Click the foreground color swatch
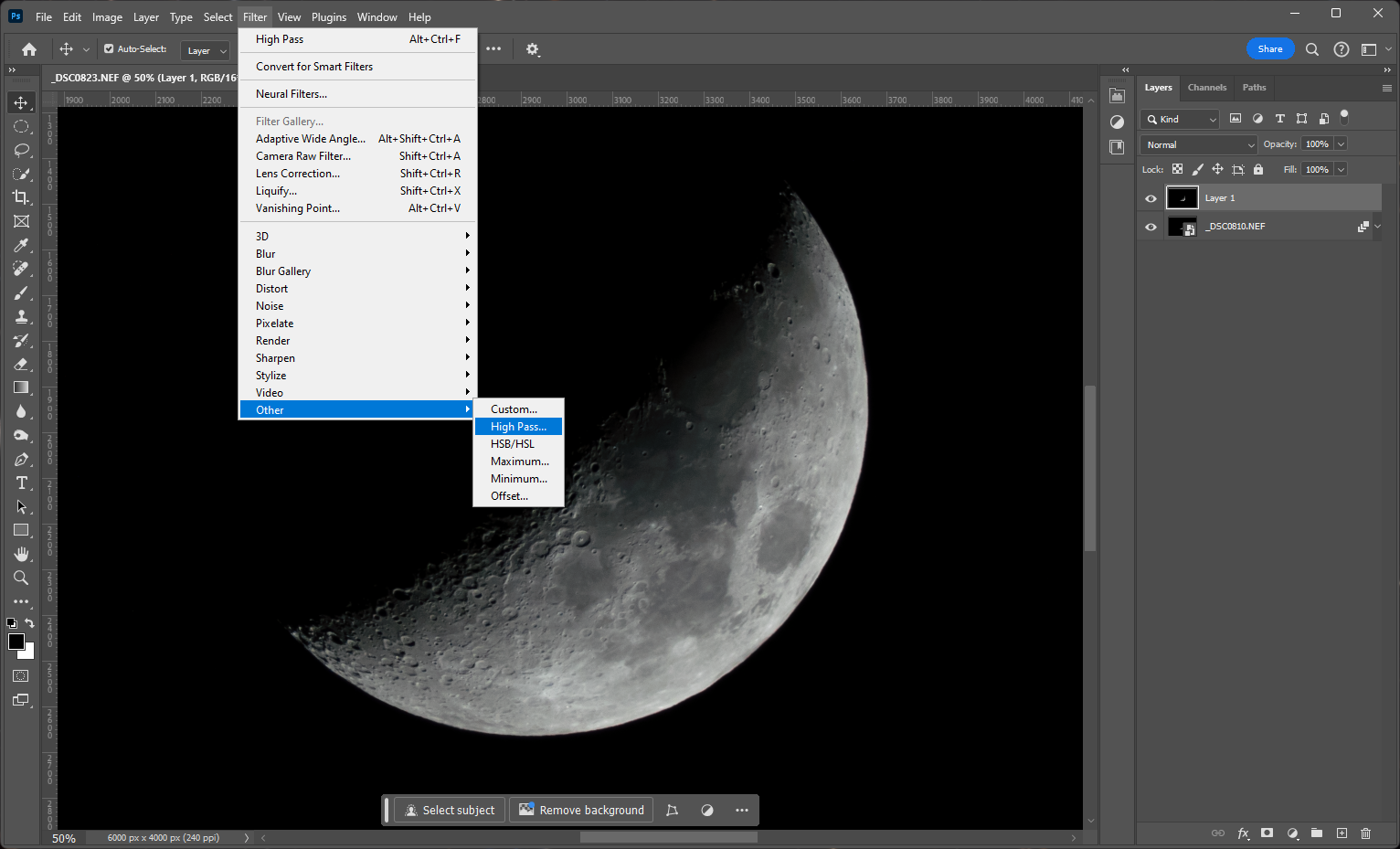Viewport: 1400px width, 849px height. point(16,642)
